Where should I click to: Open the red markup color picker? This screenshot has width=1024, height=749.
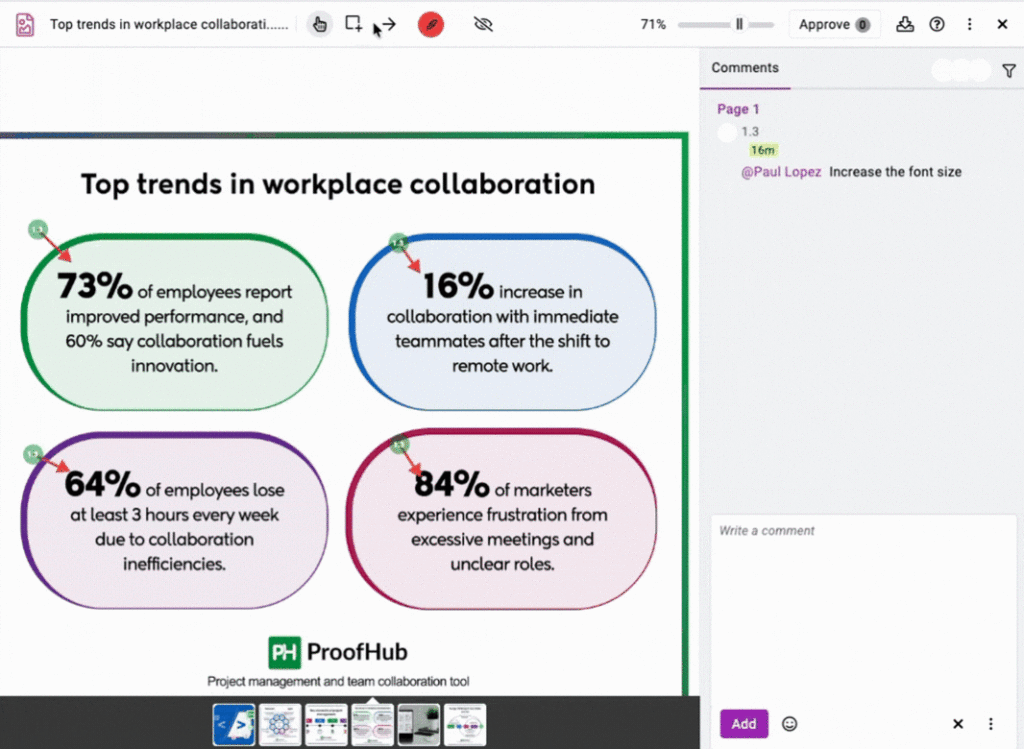[x=430, y=24]
